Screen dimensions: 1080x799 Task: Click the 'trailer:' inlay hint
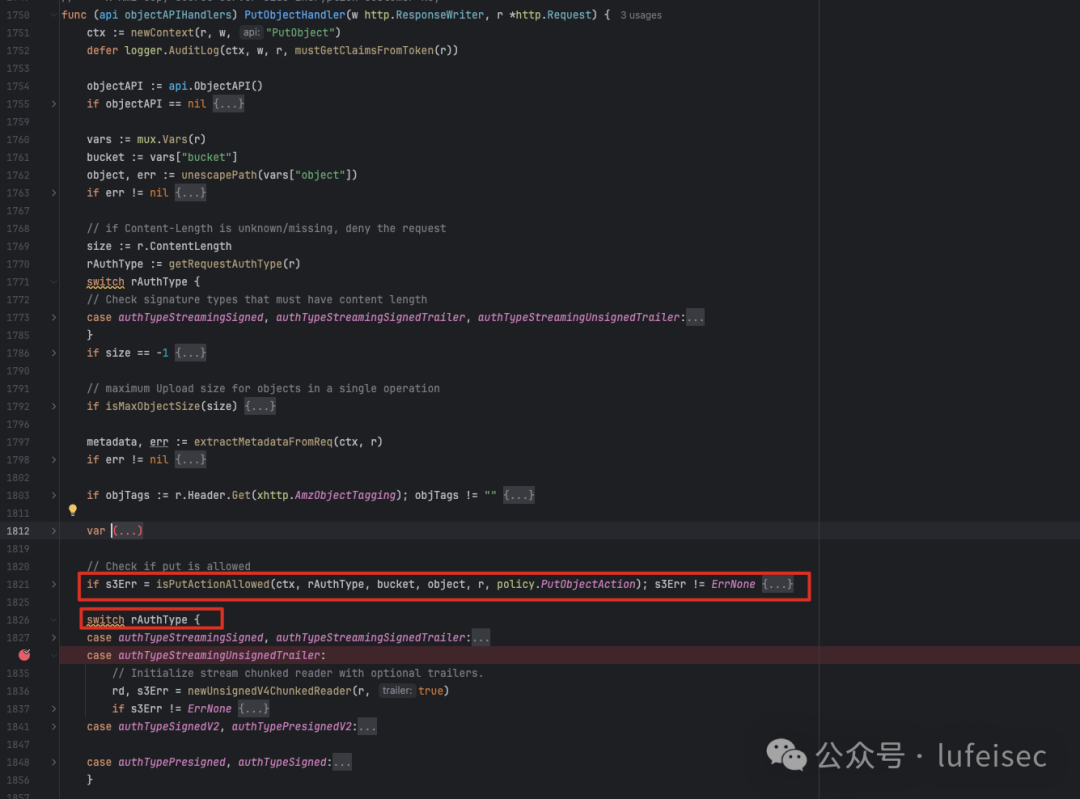click(397, 691)
